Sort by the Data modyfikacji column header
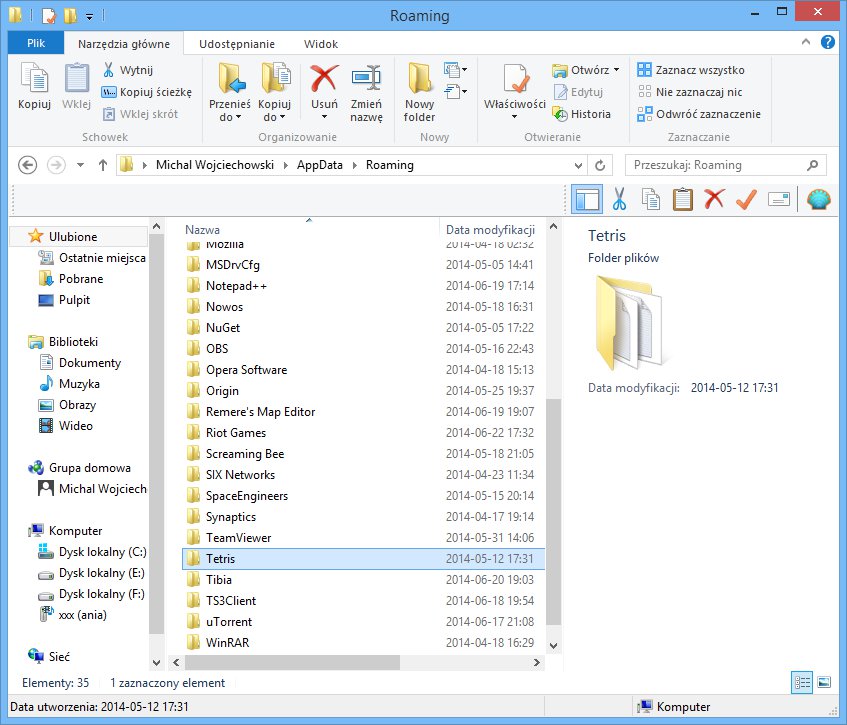The width and height of the screenshot is (847, 725). point(490,230)
